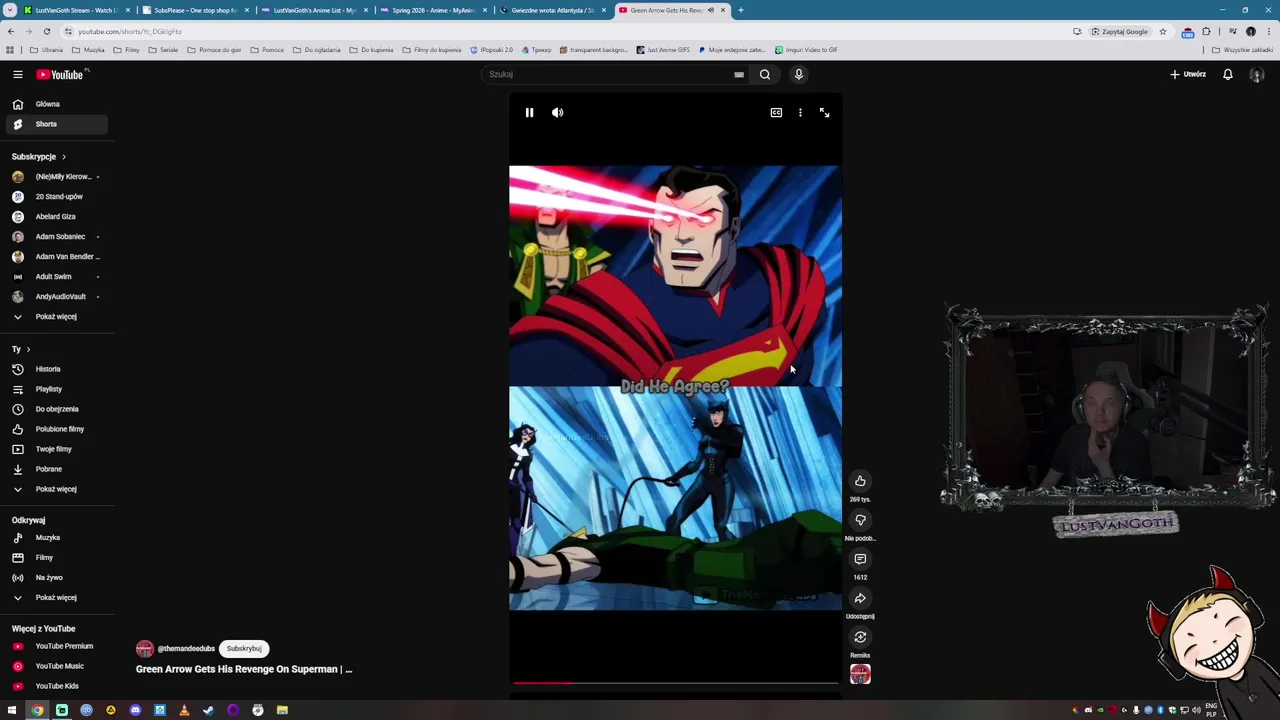Viewport: 1280px width, 720px height.
Task: Expand the Subskrypcje section chevron
Action: 63,157
